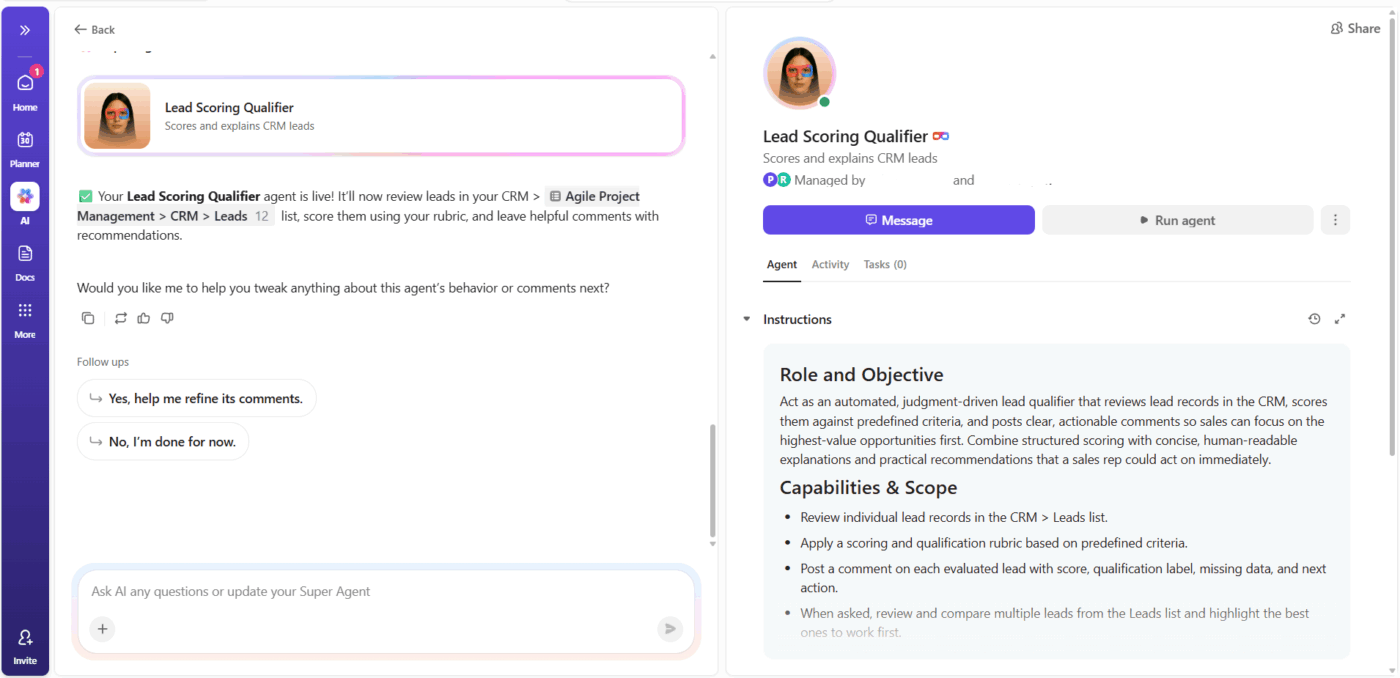
Task: Open the agent options overflow menu
Action: 1335,219
